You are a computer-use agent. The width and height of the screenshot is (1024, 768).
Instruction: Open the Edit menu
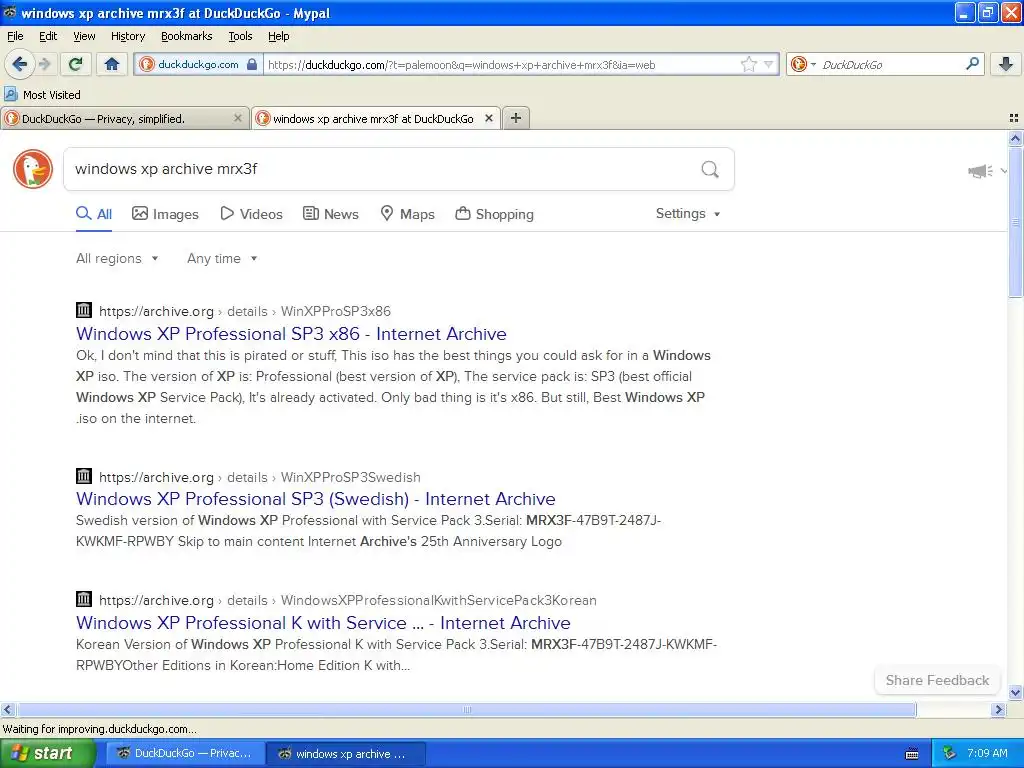pos(48,36)
